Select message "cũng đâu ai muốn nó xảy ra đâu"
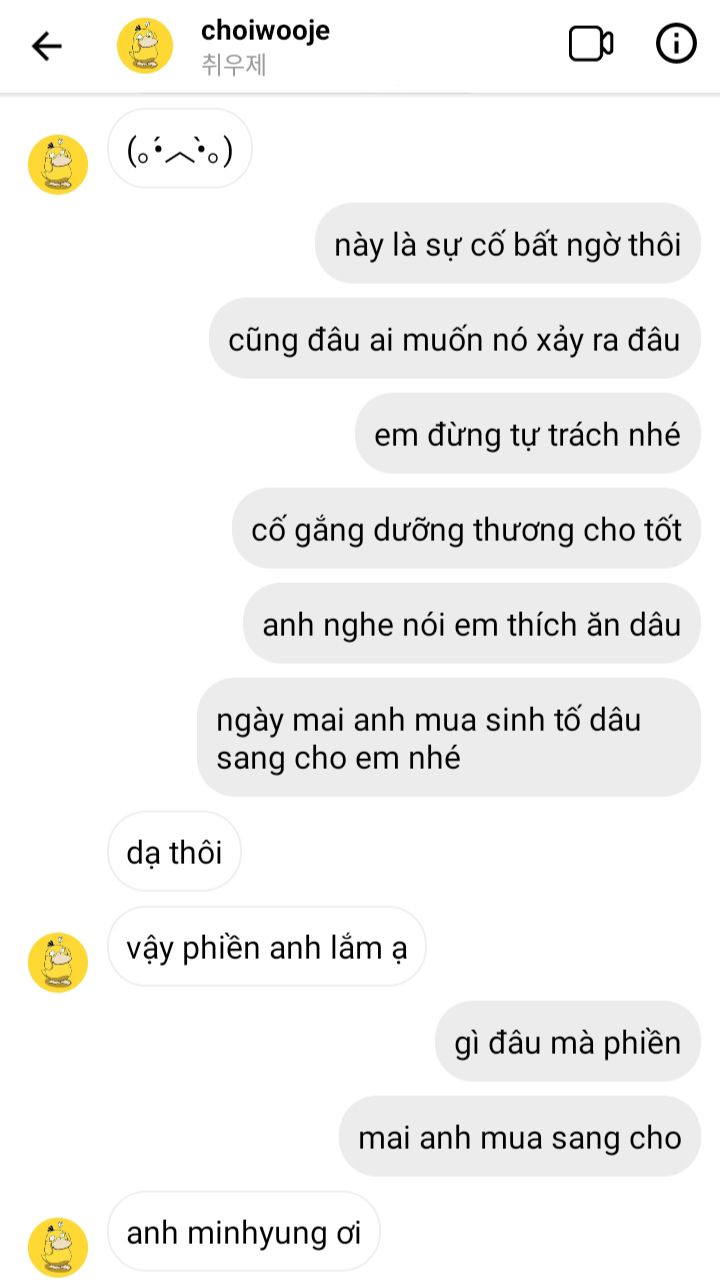 [455, 339]
